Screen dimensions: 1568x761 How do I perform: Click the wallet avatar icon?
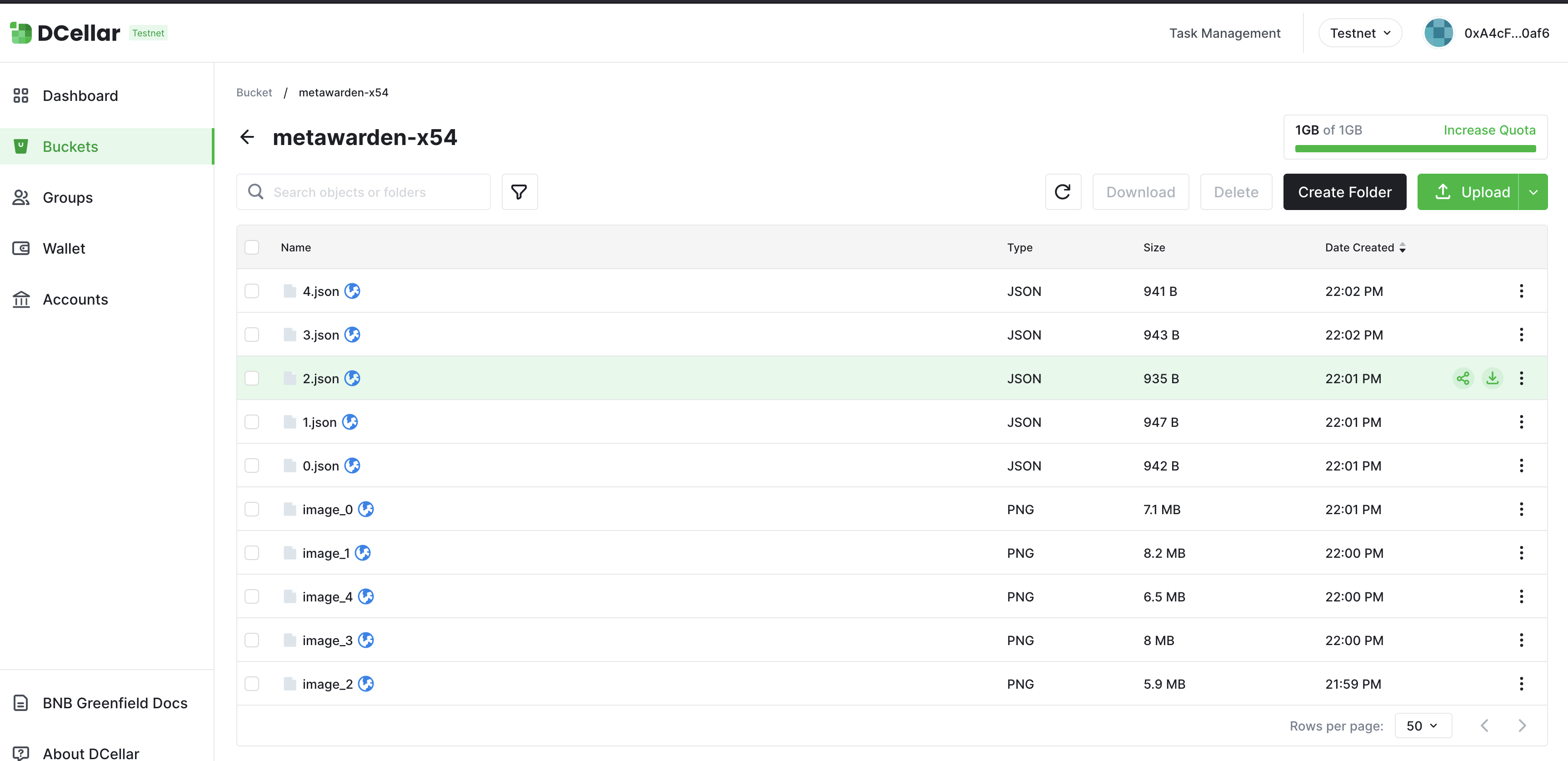coord(1438,33)
